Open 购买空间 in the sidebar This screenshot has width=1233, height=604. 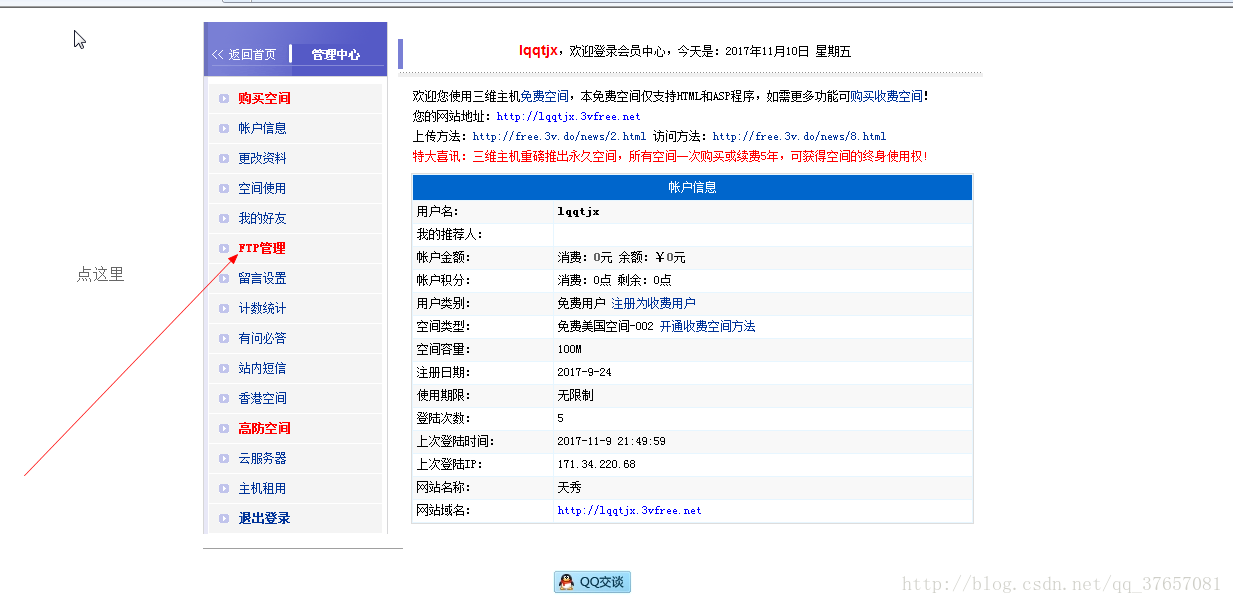(x=264, y=98)
